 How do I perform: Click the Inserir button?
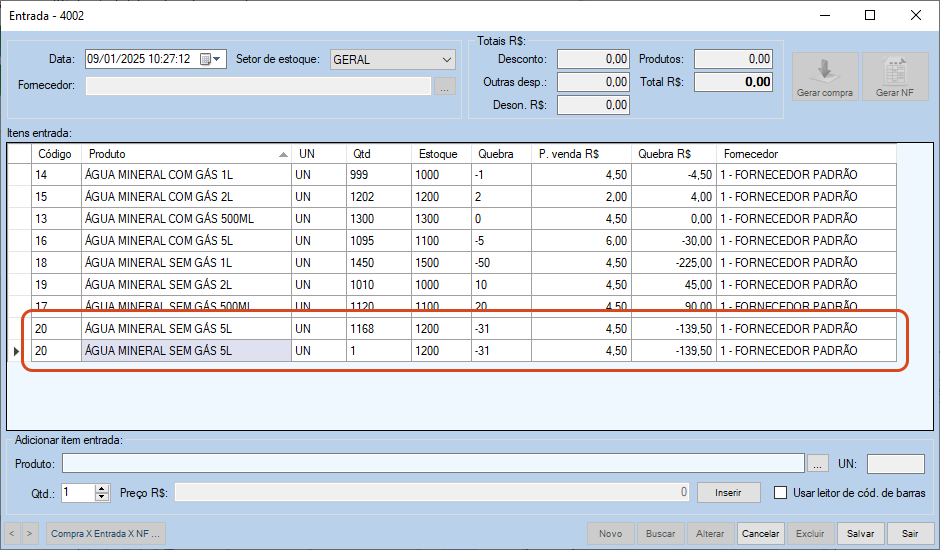tap(728, 492)
